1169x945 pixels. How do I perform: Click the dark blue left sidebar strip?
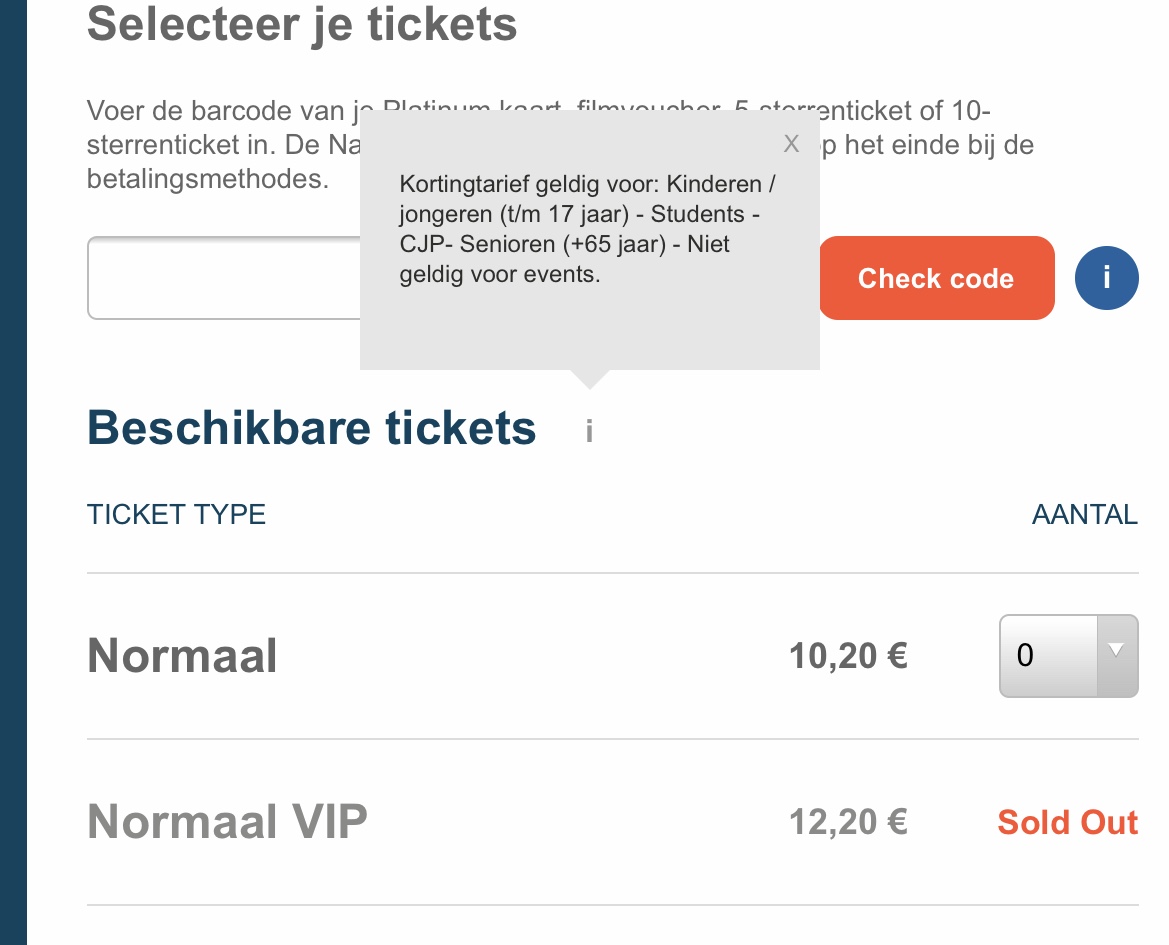13,472
